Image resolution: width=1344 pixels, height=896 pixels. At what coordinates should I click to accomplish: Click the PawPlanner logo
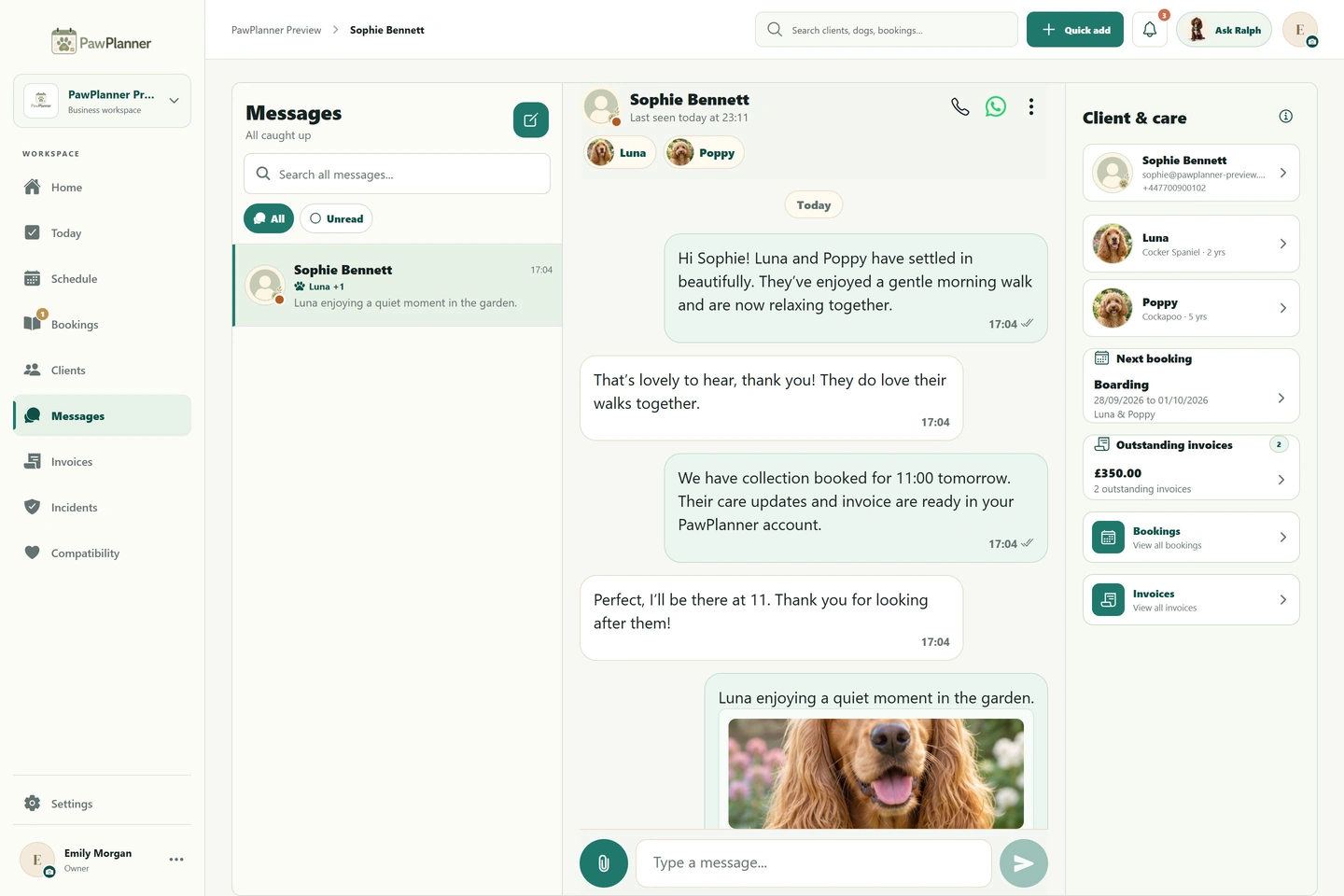[x=102, y=42]
